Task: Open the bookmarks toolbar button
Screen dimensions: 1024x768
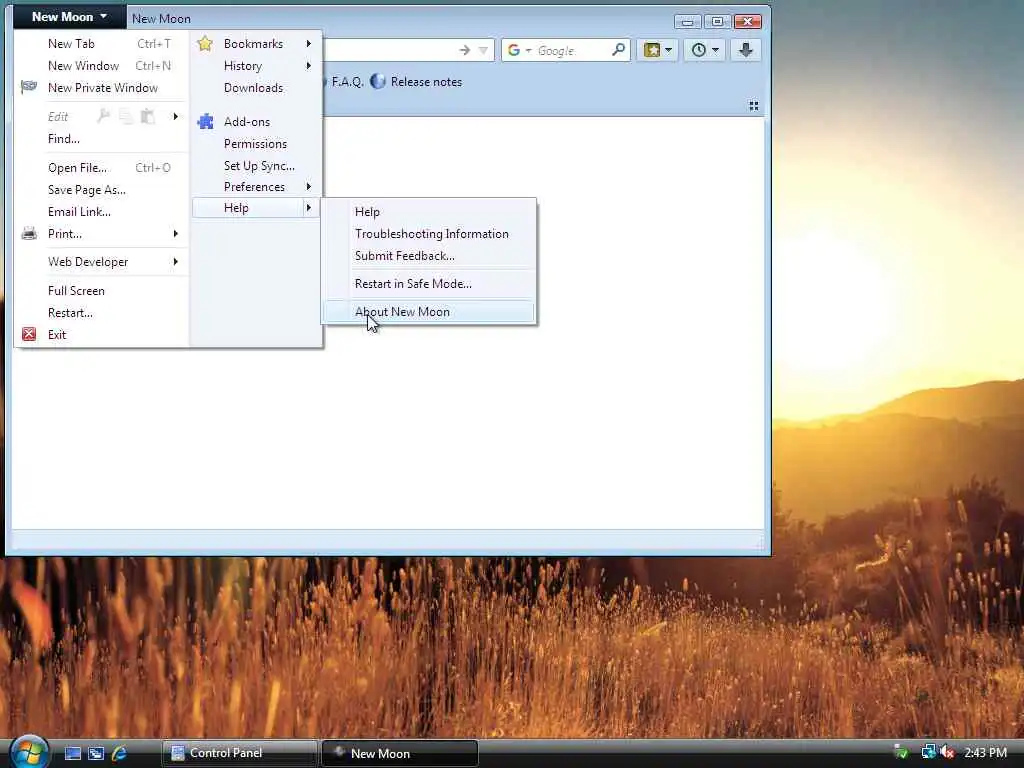Action: [x=658, y=50]
